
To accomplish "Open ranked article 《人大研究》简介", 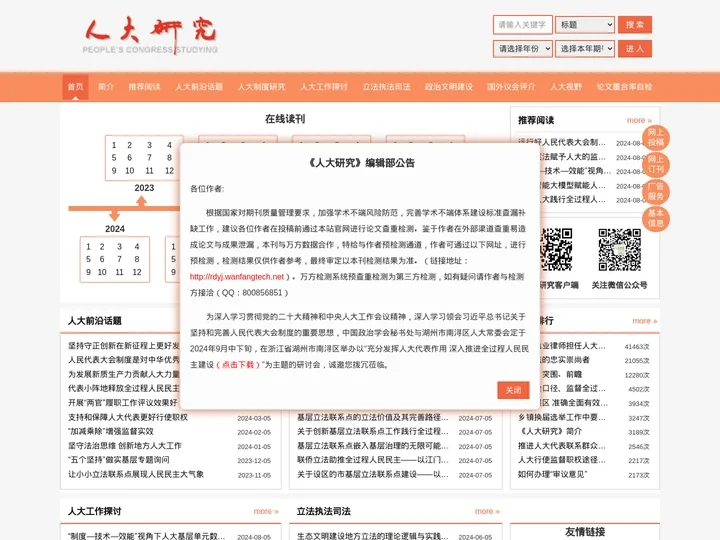I will pyautogui.click(x=550, y=431).
